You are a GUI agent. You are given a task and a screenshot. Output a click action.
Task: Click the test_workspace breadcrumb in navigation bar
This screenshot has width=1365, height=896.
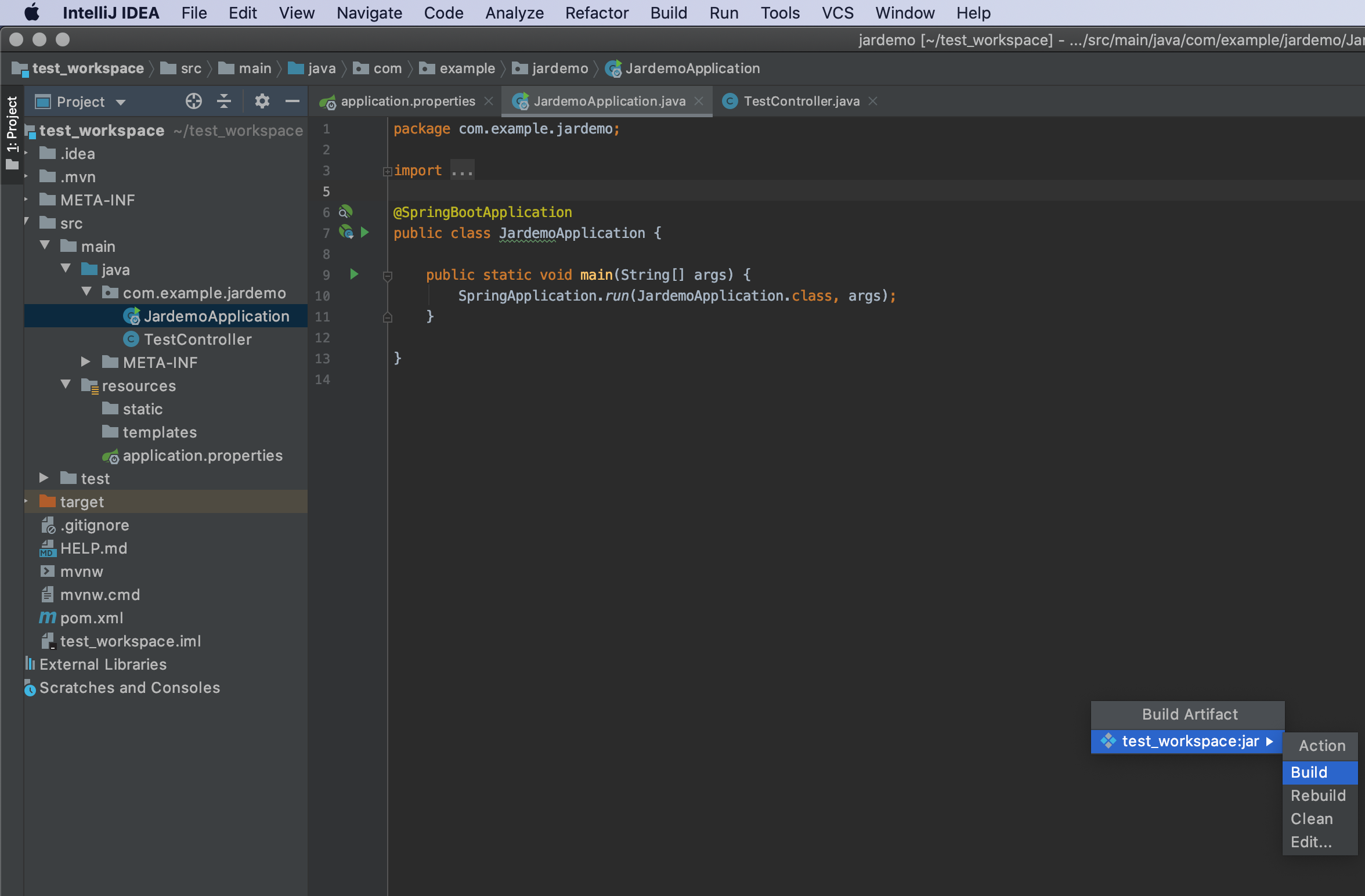click(x=78, y=68)
